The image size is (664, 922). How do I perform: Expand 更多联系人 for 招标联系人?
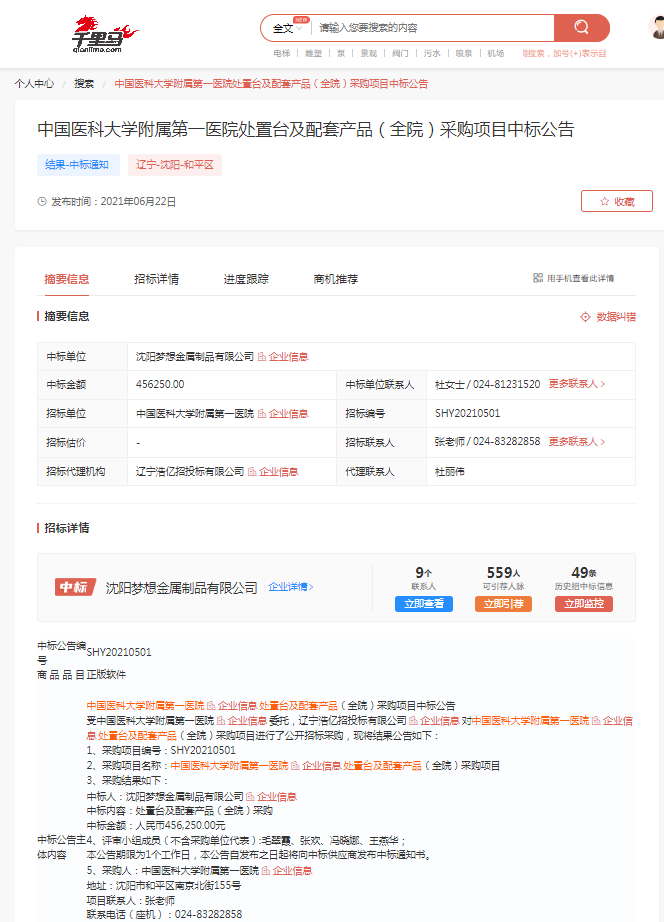pos(577,442)
